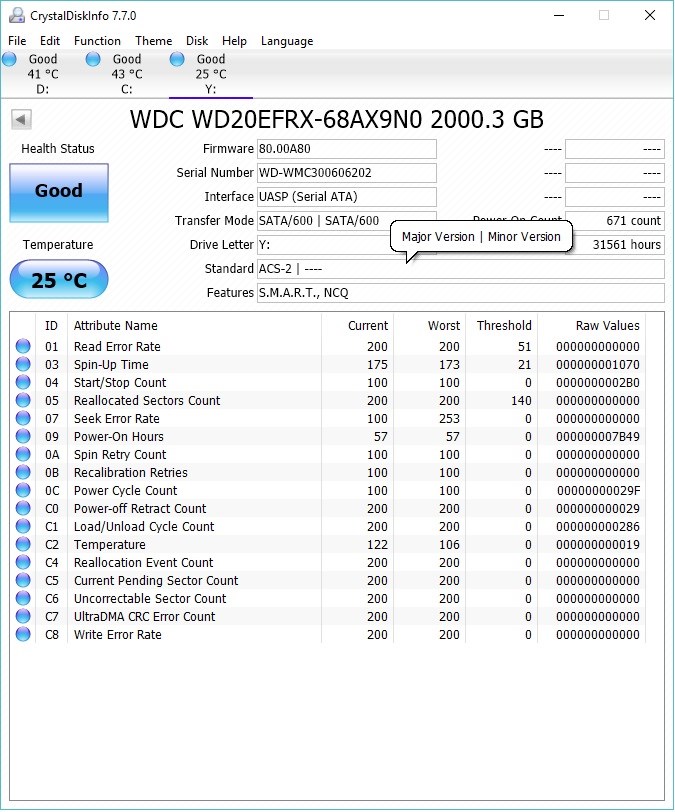Click the 25 °C temperature button
675x812 pixels.
[59, 280]
